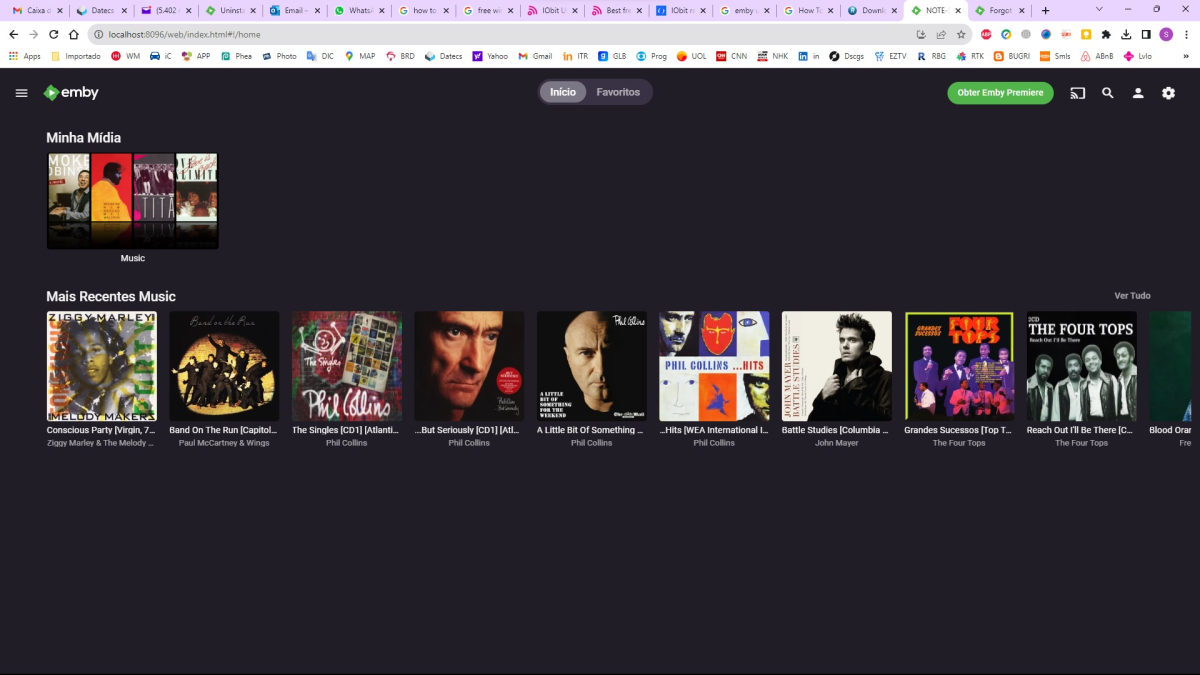Image resolution: width=1200 pixels, height=675 pixels.
Task: Open Emby search magnifier
Action: (1108, 93)
